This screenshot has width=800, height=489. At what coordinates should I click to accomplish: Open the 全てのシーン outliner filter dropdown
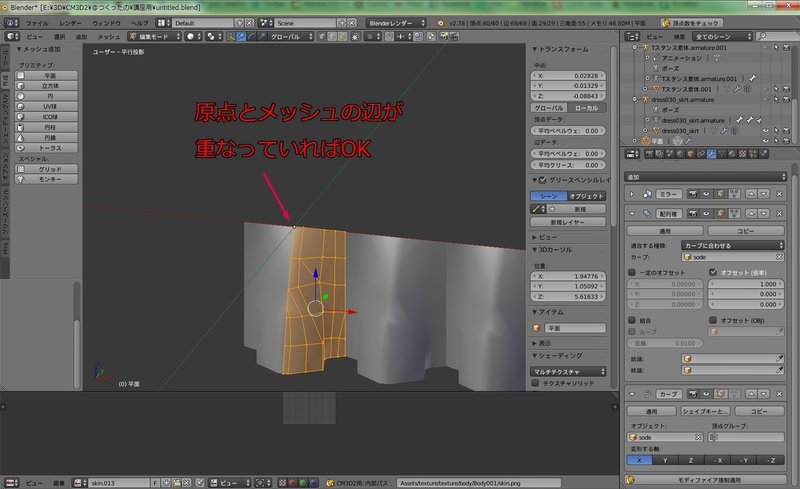(x=722, y=37)
